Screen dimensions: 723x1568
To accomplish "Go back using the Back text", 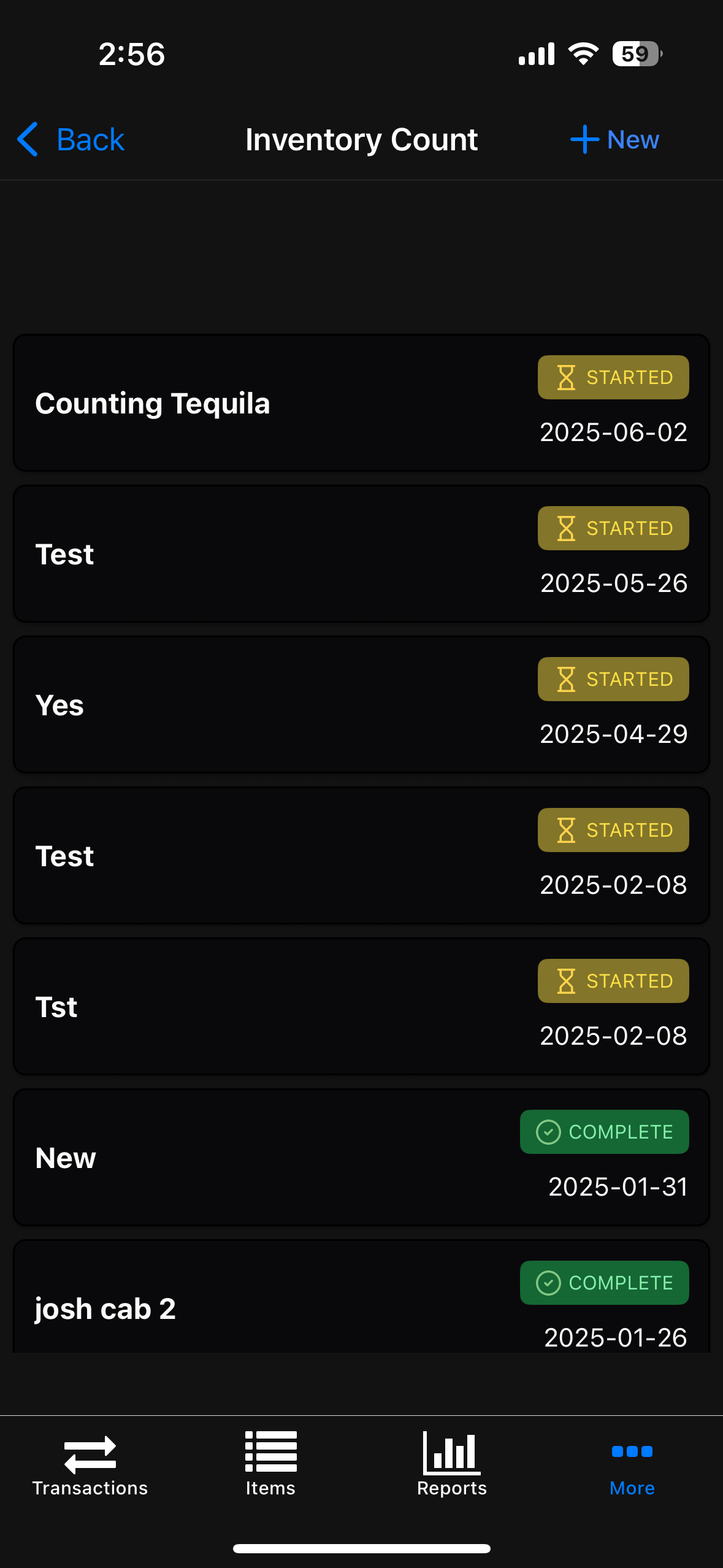I will click(91, 140).
